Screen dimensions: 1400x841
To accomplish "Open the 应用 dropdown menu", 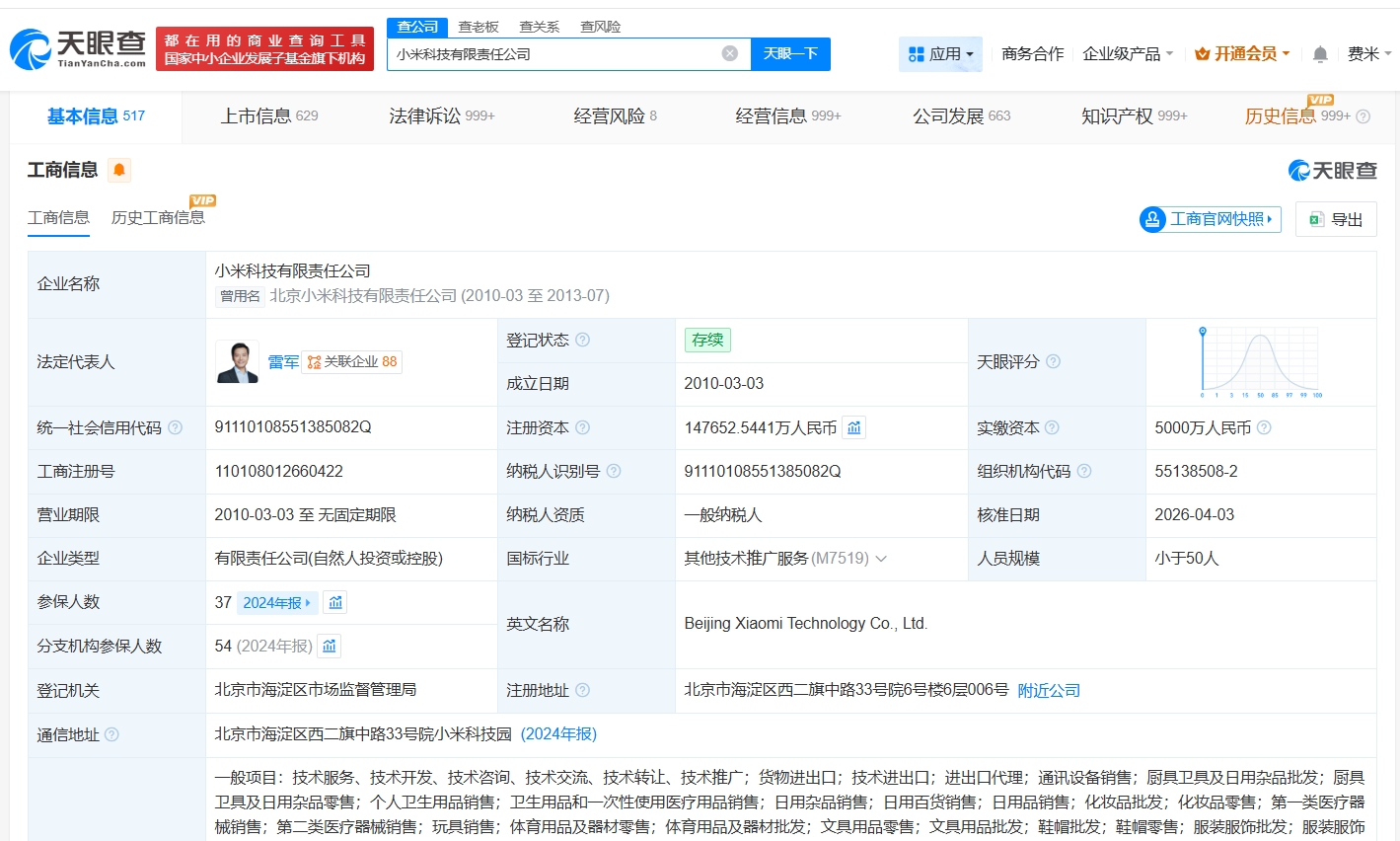I will tap(940, 54).
